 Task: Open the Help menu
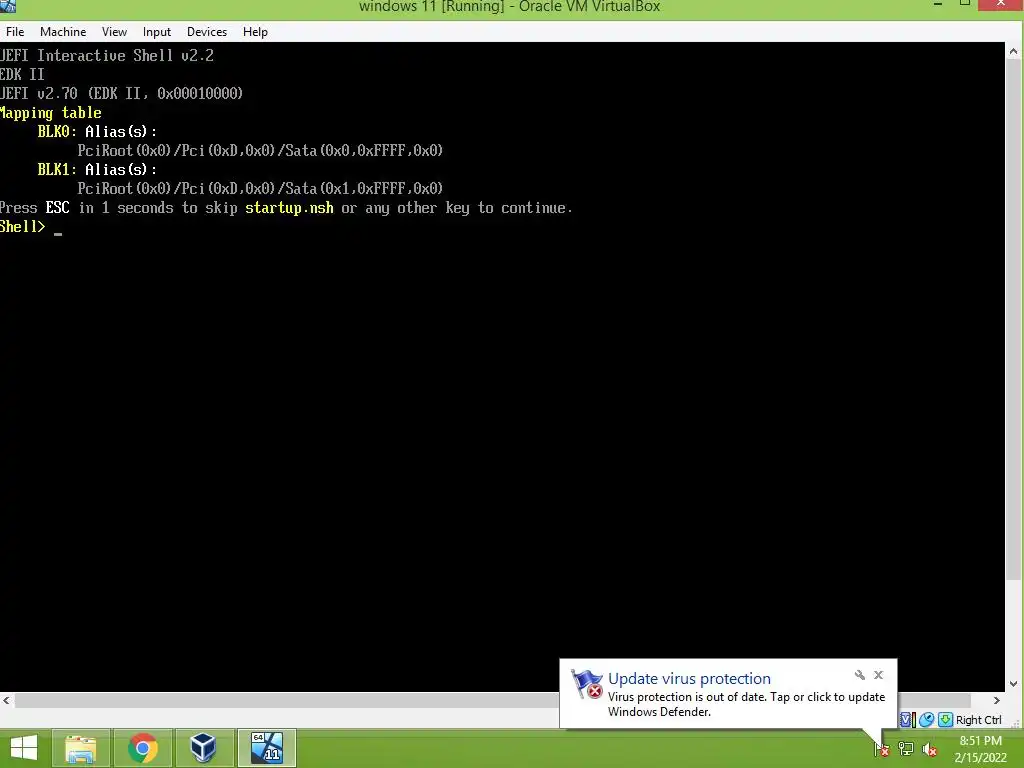[x=255, y=31]
